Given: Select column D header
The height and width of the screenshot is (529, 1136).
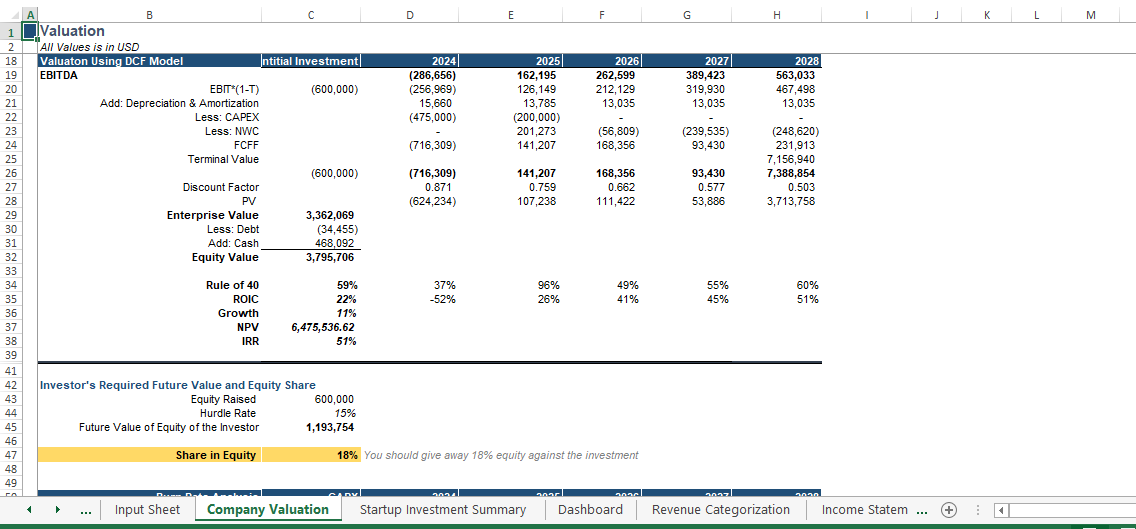Looking at the screenshot, I should tap(410, 15).
